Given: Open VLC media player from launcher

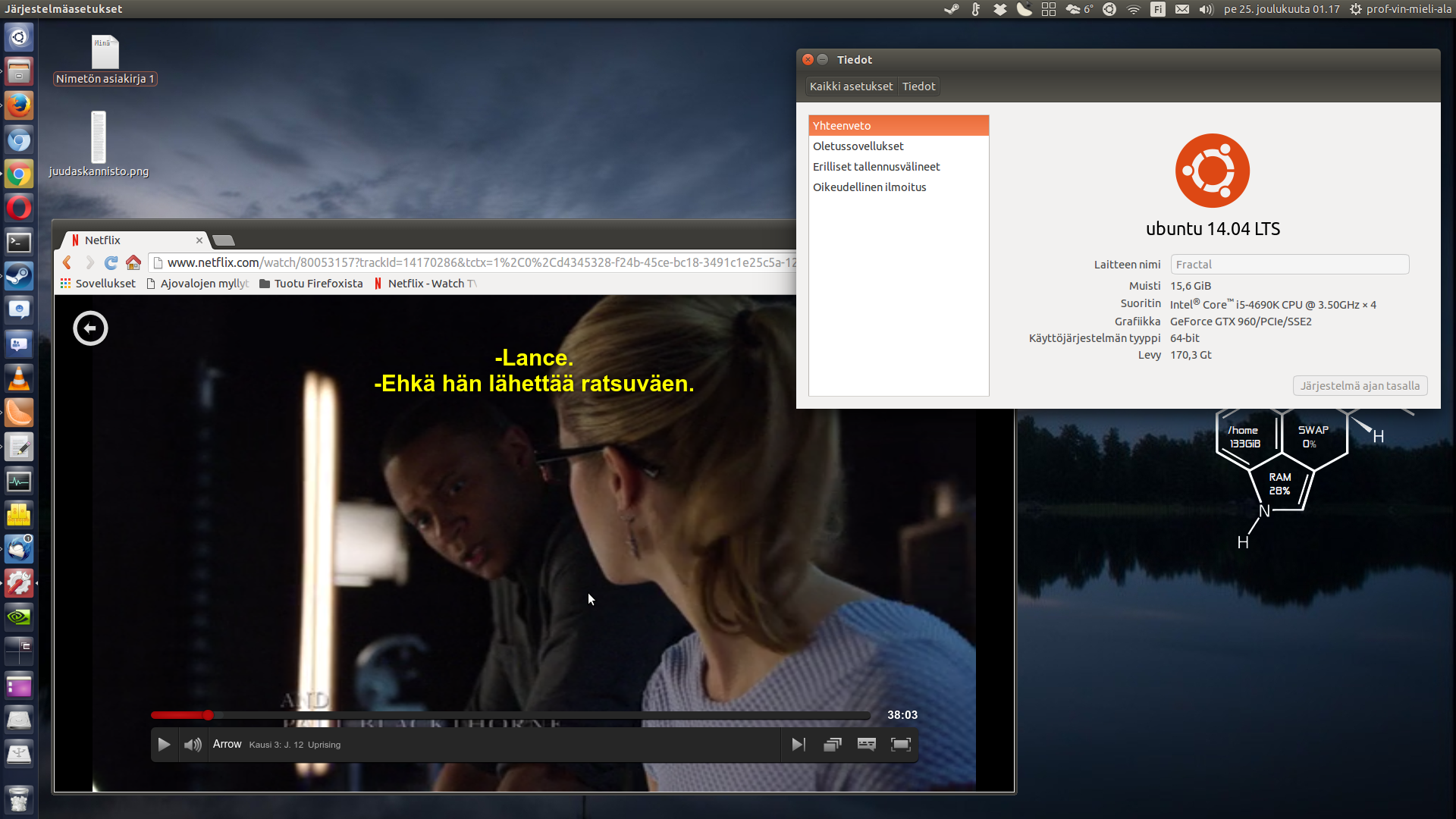Looking at the screenshot, I should pyautogui.click(x=19, y=378).
